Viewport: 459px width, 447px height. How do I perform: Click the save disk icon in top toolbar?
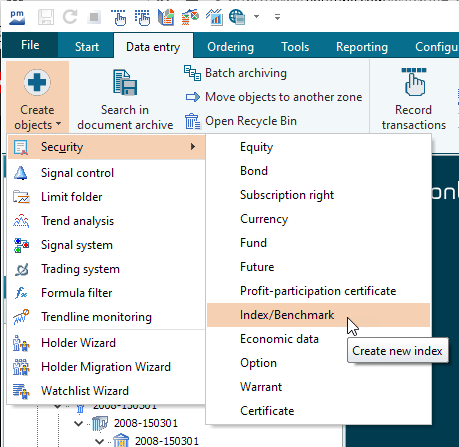[x=46, y=17]
